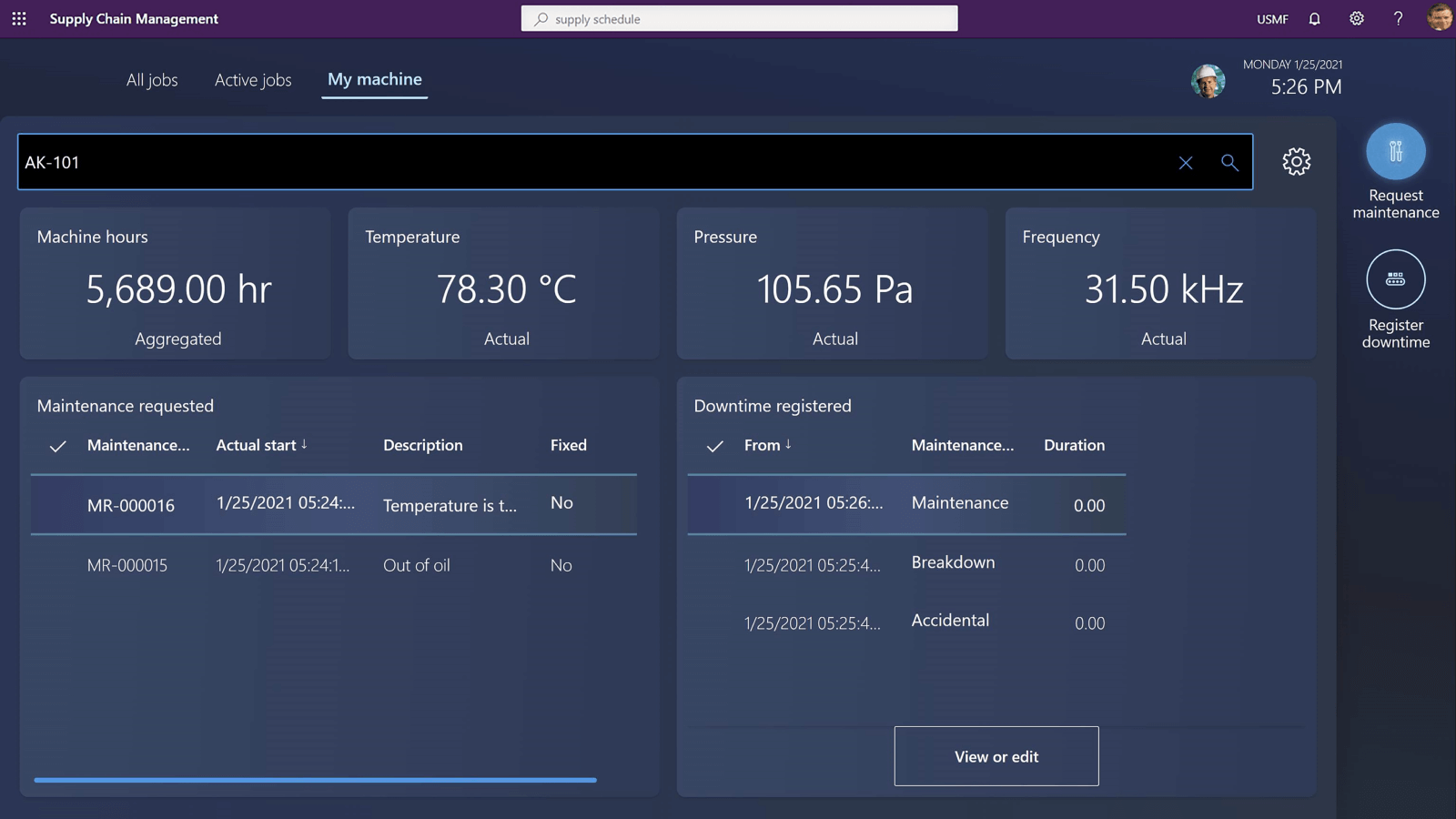Click the Accidental downtime entry
Image resolution: width=1456 pixels, height=819 pixels.
pyautogui.click(x=950, y=621)
